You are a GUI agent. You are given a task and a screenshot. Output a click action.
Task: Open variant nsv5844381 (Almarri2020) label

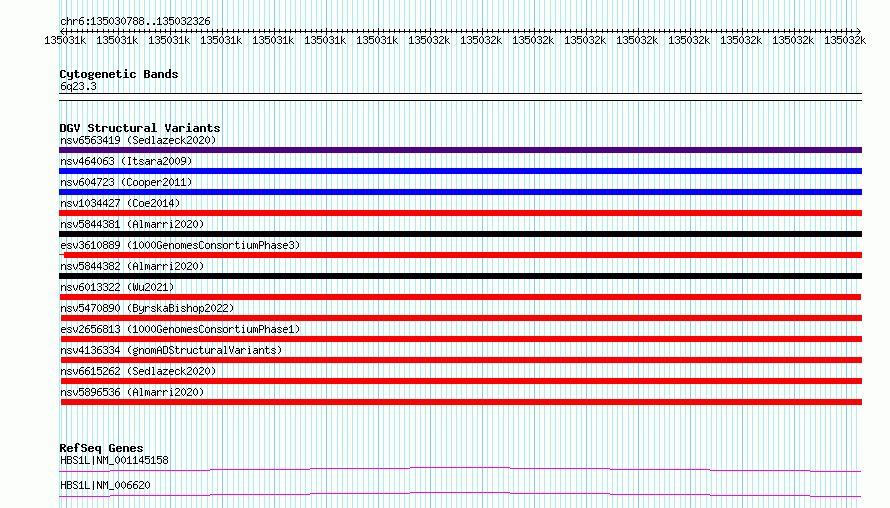[x=132, y=224]
